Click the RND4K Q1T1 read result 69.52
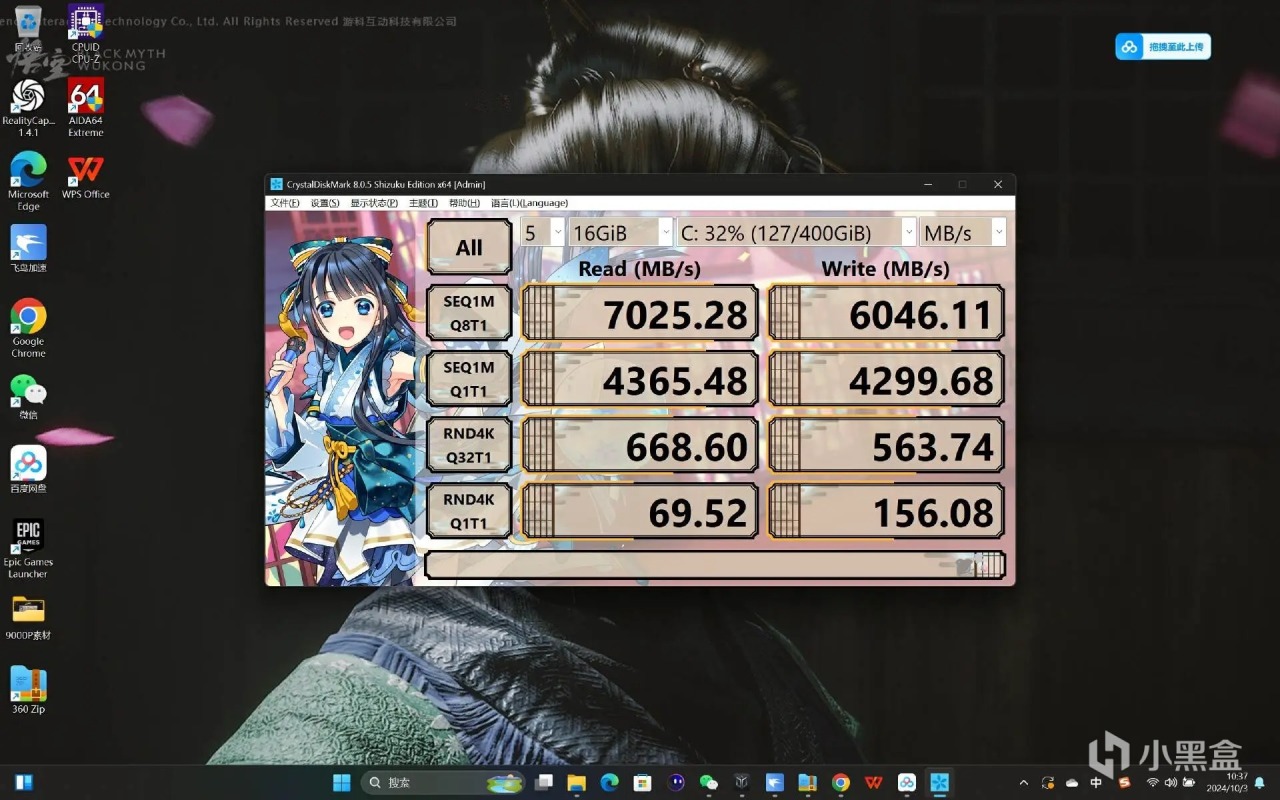The width and height of the screenshot is (1280, 800). [x=639, y=511]
